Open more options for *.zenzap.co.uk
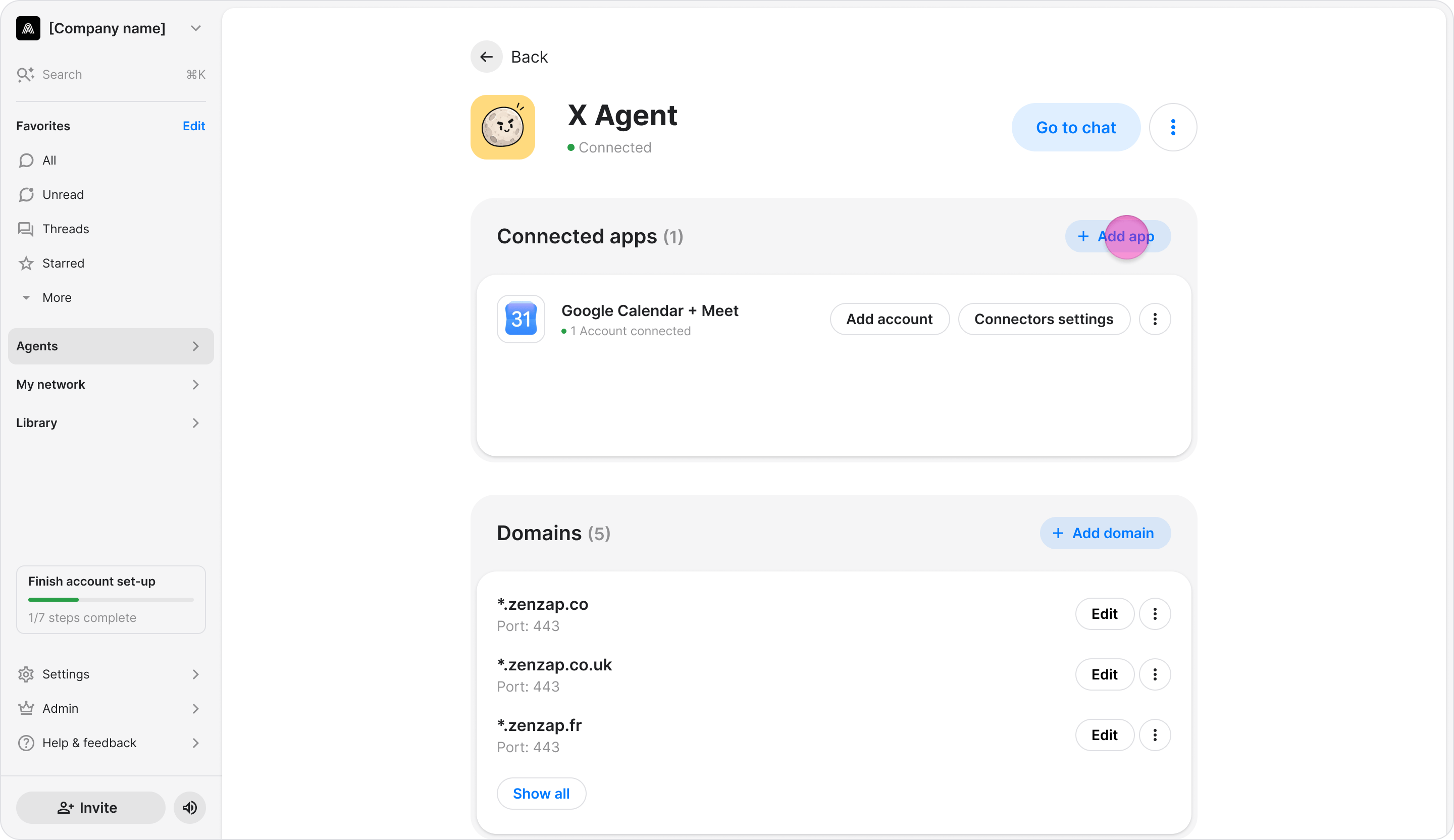 click(1155, 674)
